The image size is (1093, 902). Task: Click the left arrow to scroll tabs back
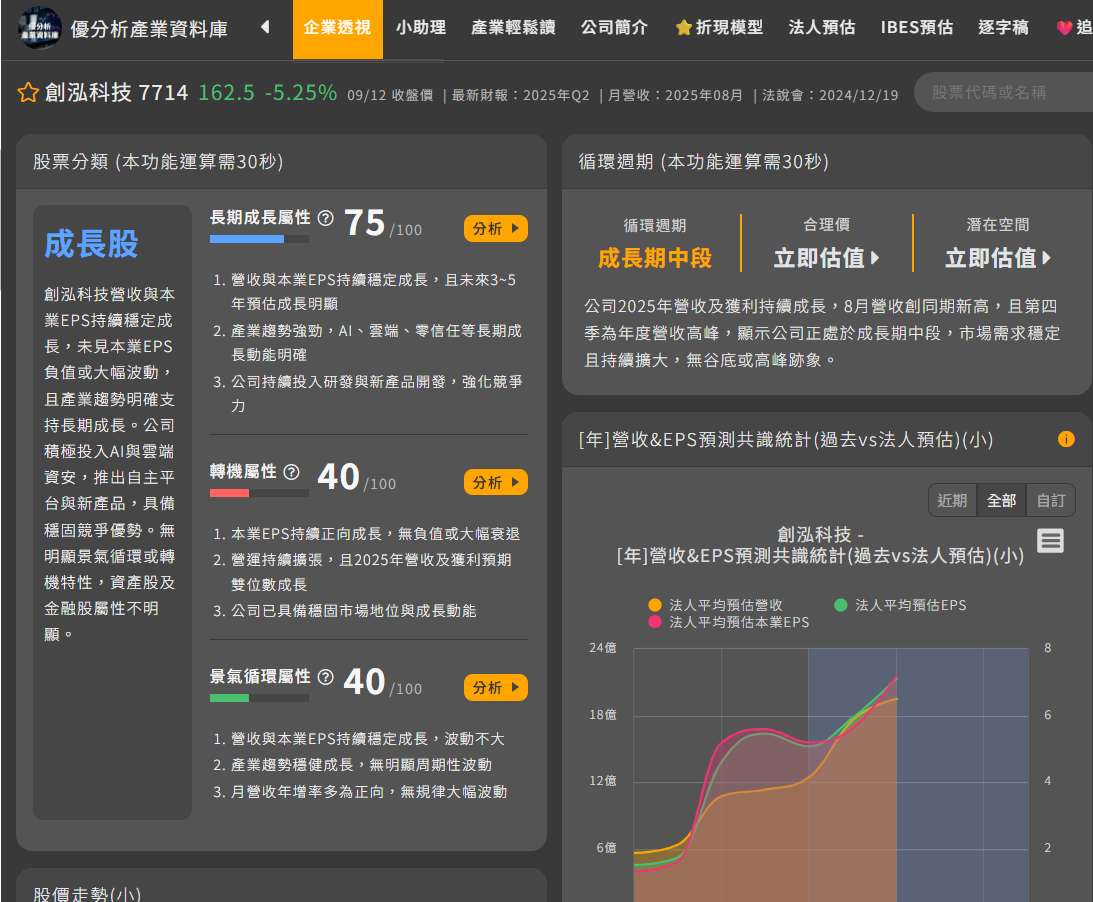pyautogui.click(x=265, y=27)
